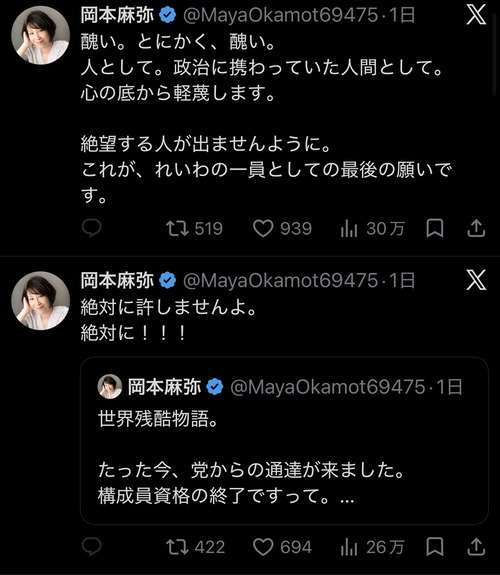View analytics of the 26万 views tweet

pos(372,547)
